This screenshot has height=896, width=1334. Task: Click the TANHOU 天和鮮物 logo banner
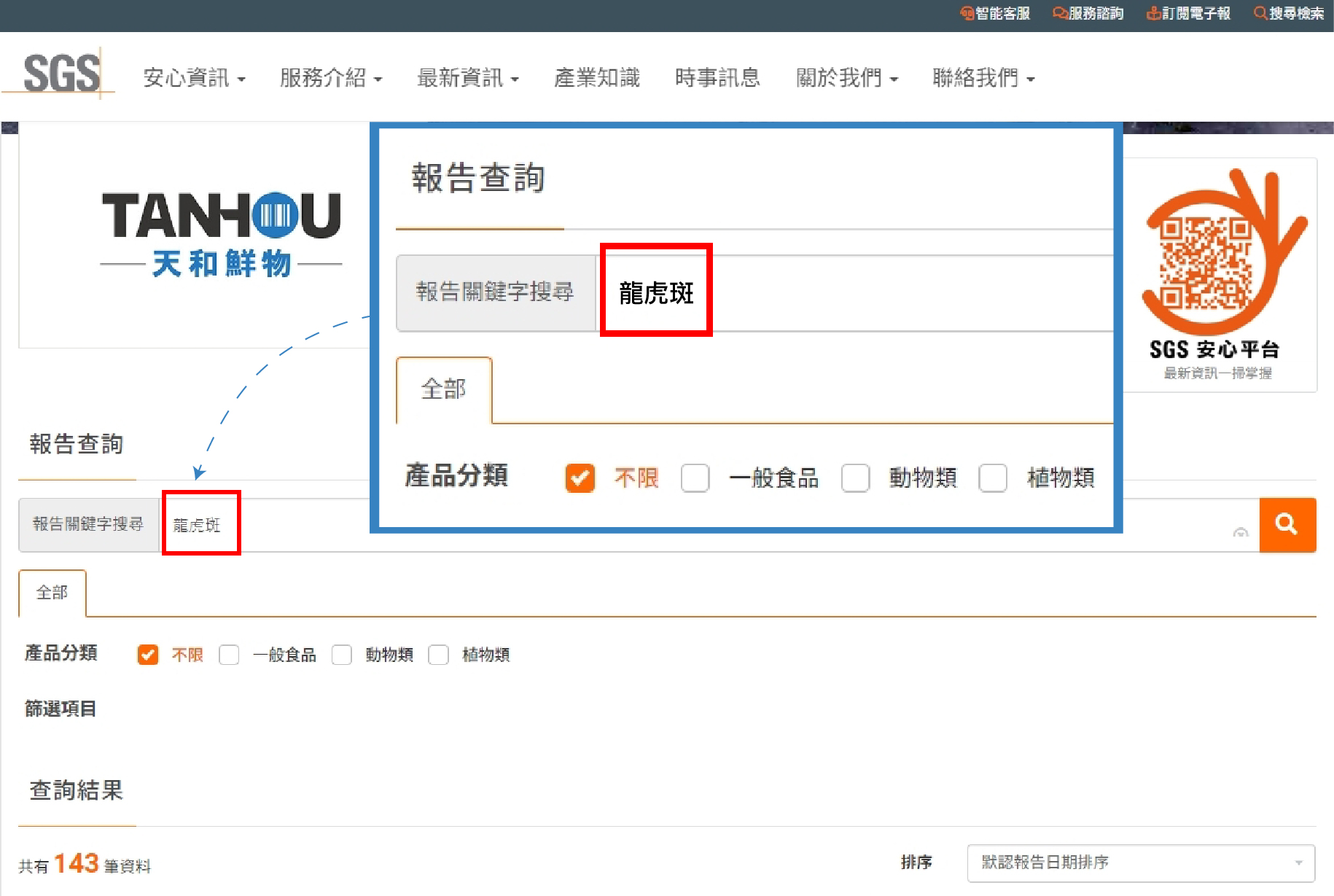pyautogui.click(x=221, y=235)
